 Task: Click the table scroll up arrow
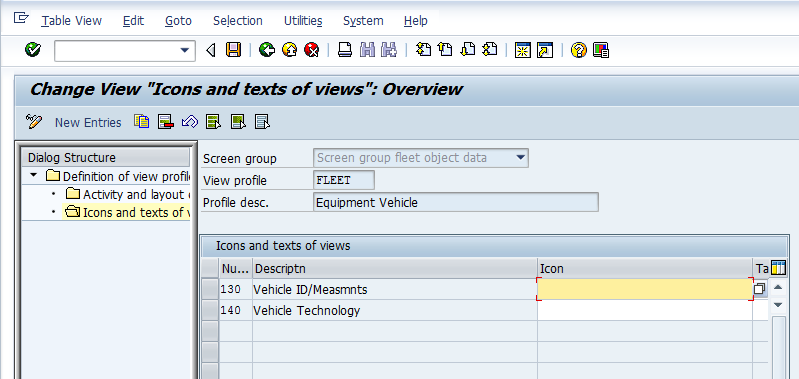click(x=778, y=287)
